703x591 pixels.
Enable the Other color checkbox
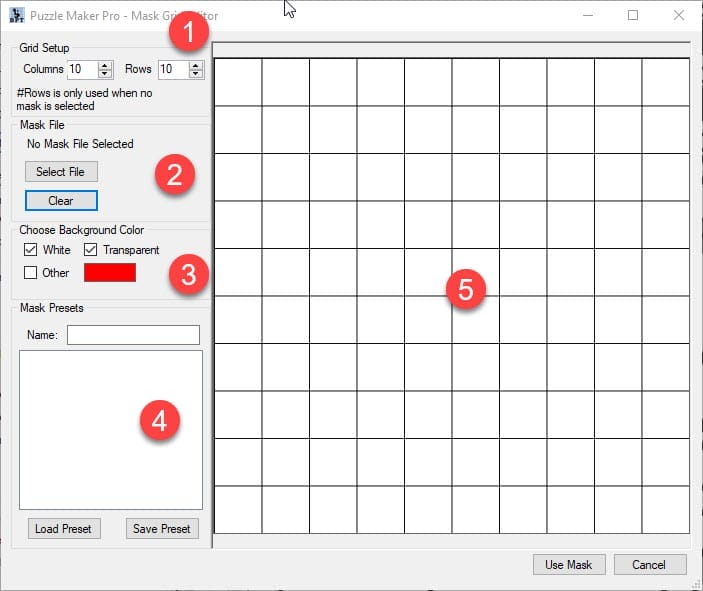30,273
